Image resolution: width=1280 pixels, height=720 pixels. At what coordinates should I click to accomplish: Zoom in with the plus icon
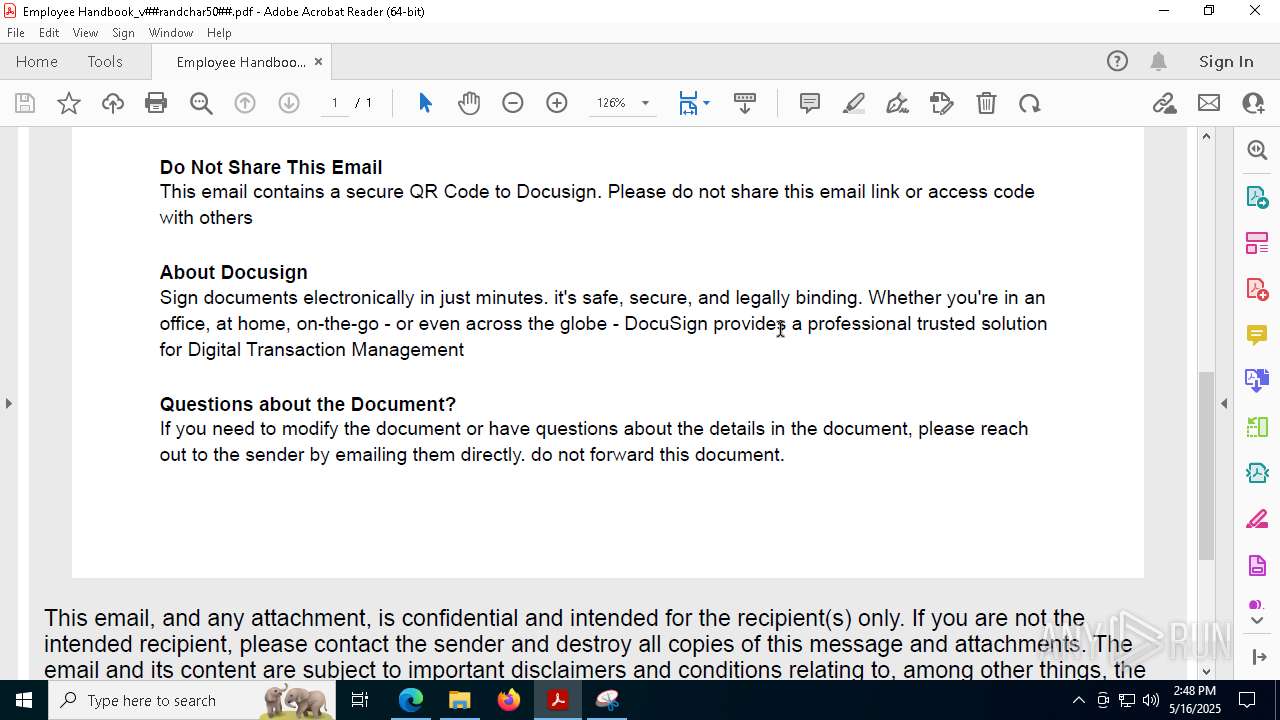[557, 103]
